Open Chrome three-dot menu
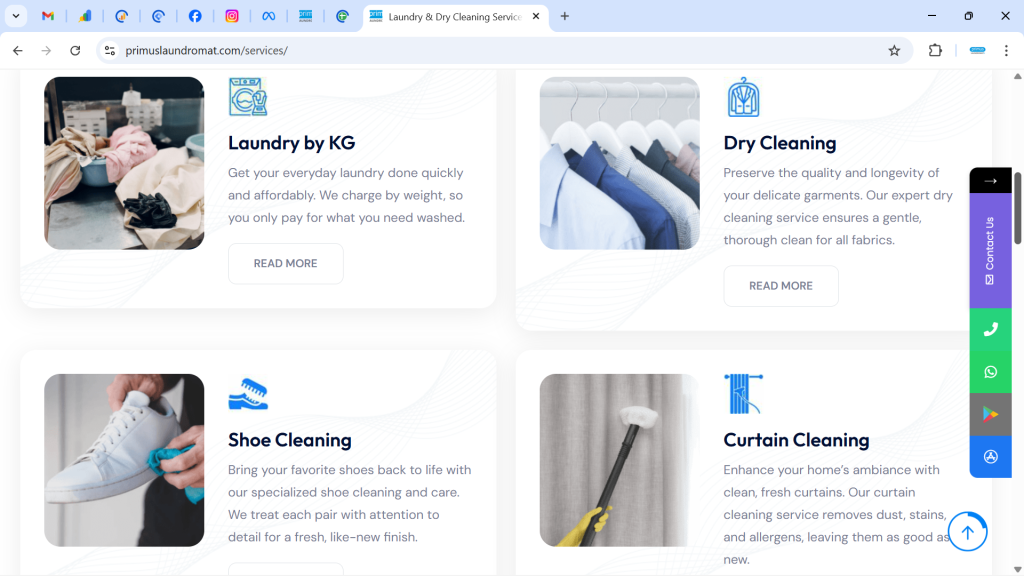 [x=1006, y=51]
